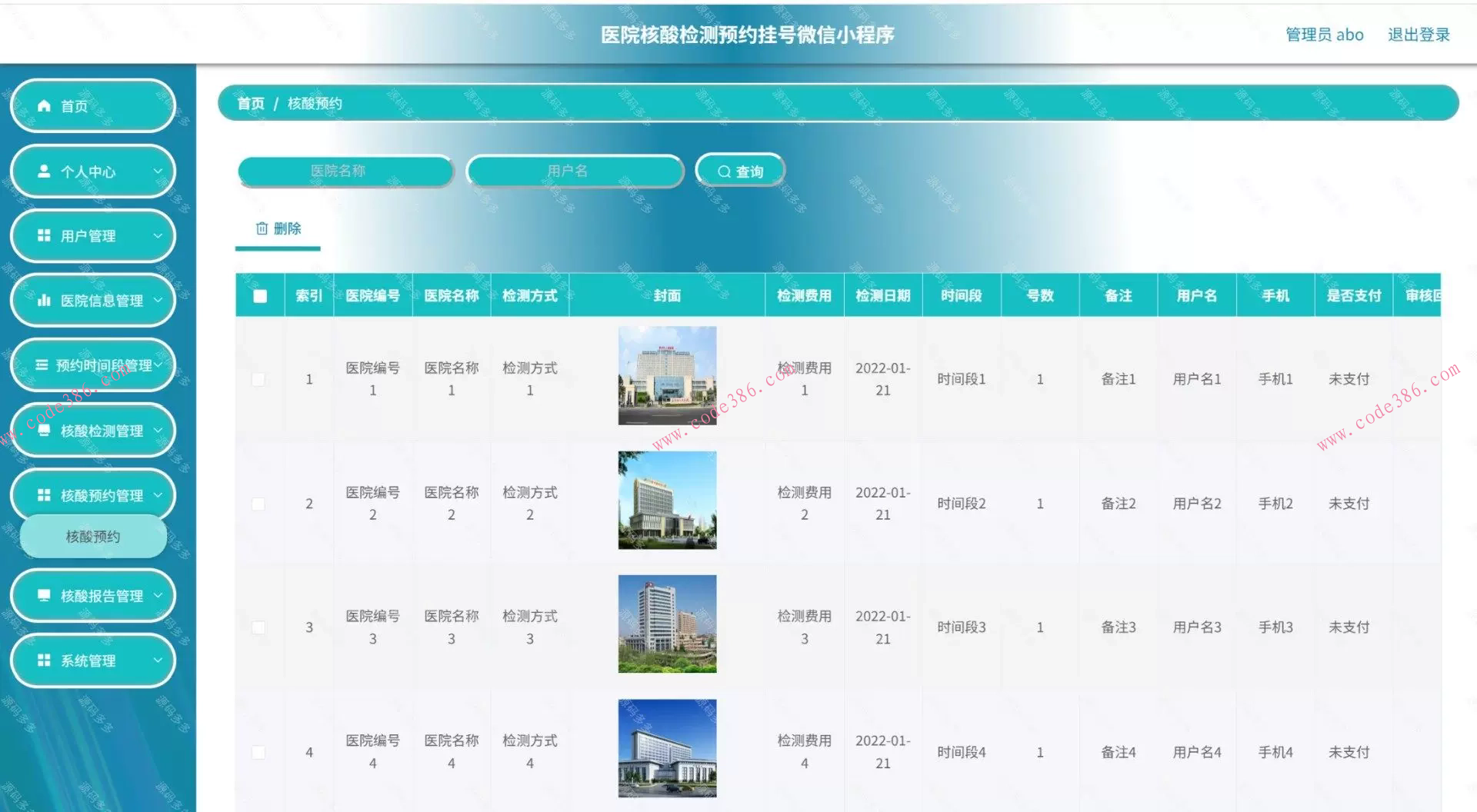
Task: Collapse the 核酸预约管理 chevron
Action: pos(158,495)
